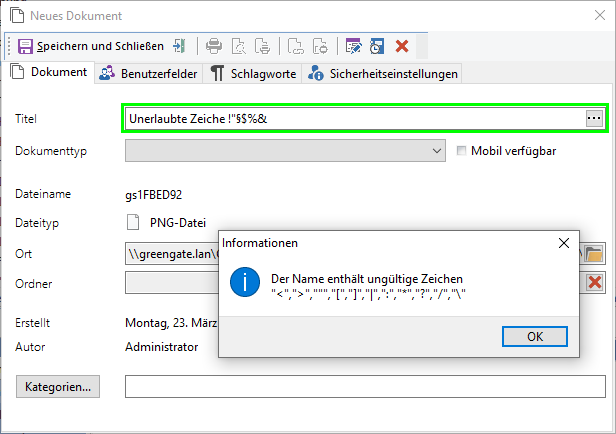Click the Administrator author text
Viewport: 616px width, 434px height.
coord(161,347)
